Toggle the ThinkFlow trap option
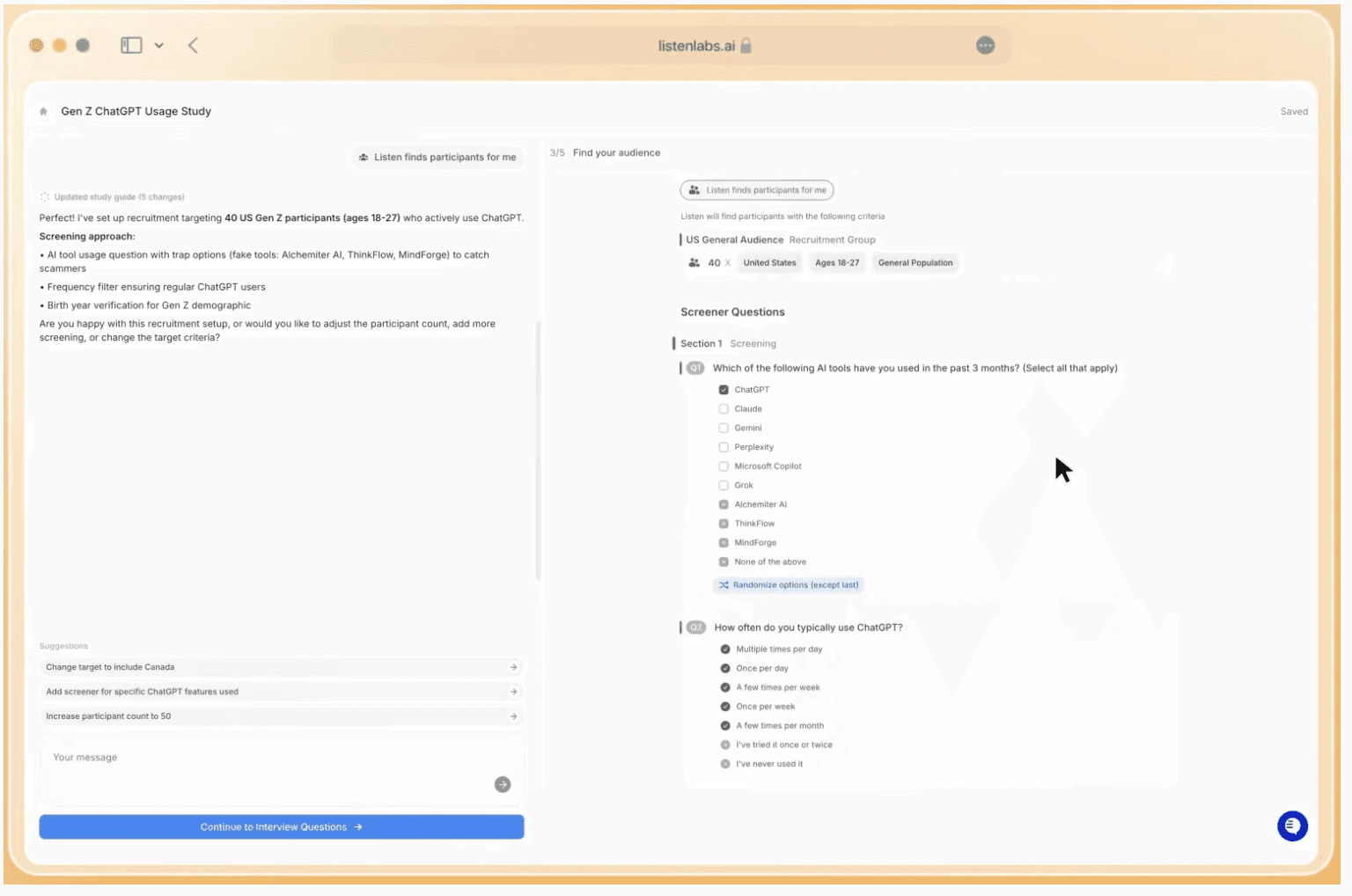The height and width of the screenshot is (896, 1352). tap(724, 524)
